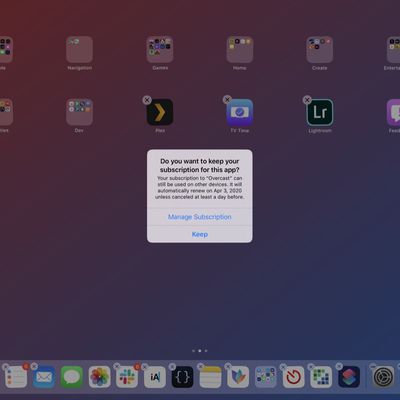The height and width of the screenshot is (400, 400).
Task: Remove Slack via its dock X badge
Action: click(x=117, y=367)
